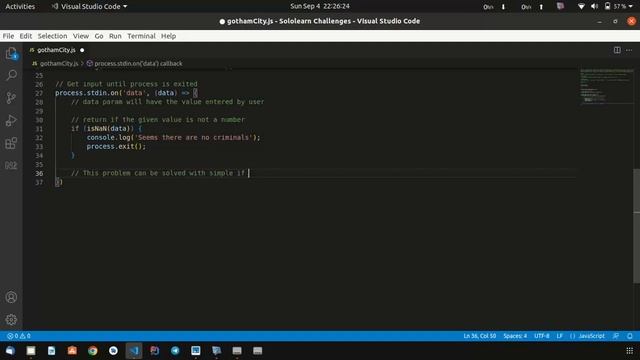Open Visual Studio Code app menu dropdown
The height and width of the screenshot is (360, 640).
(89, 6)
